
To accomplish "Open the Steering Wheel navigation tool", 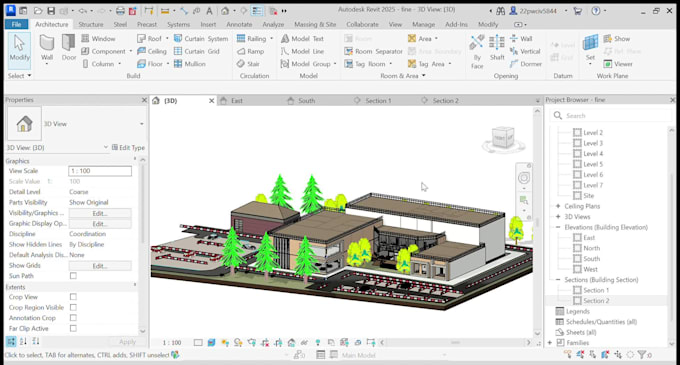I will tap(524, 178).
